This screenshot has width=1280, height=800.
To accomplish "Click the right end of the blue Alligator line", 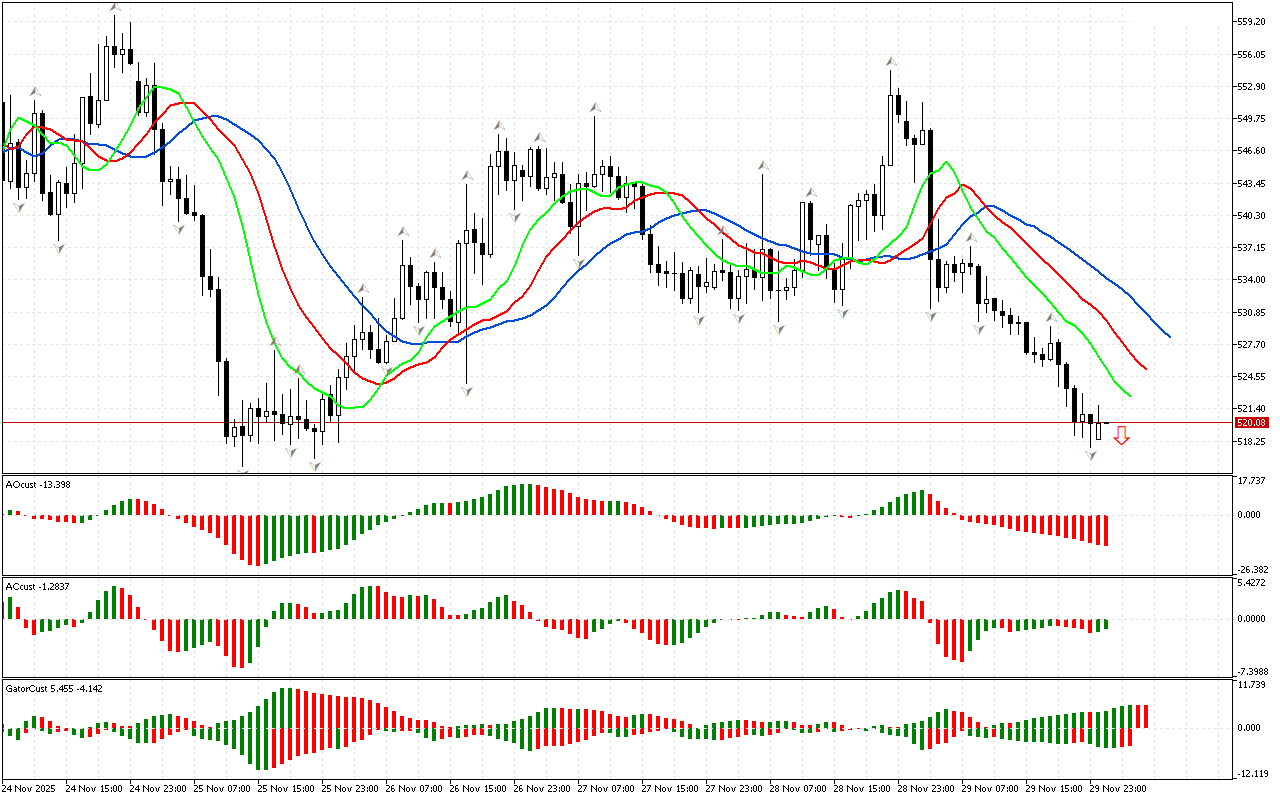I will pyautogui.click(x=1169, y=336).
